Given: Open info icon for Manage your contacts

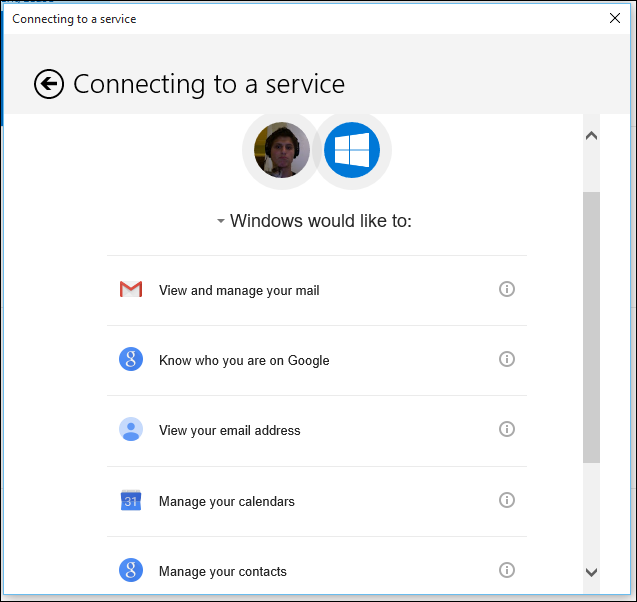Looking at the screenshot, I should pyautogui.click(x=507, y=570).
